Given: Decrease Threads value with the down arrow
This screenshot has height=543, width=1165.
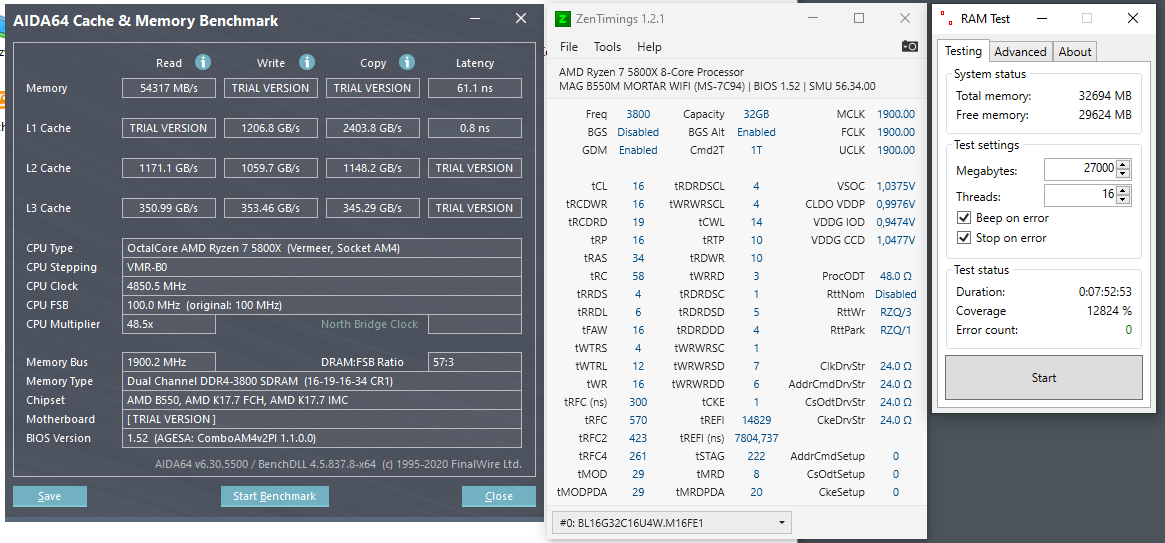Looking at the screenshot, I should (1123, 200).
